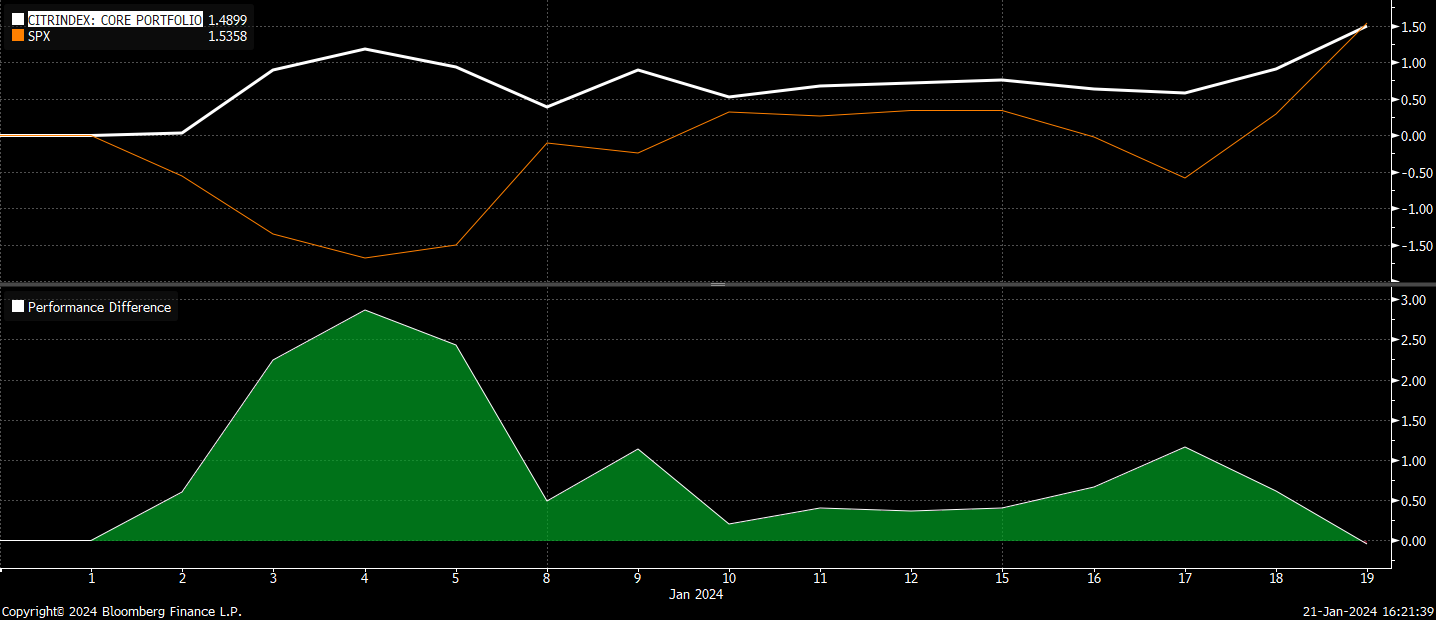The image size is (1436, 620).
Task: Click the Performance Difference legend label
Action: 99,307
